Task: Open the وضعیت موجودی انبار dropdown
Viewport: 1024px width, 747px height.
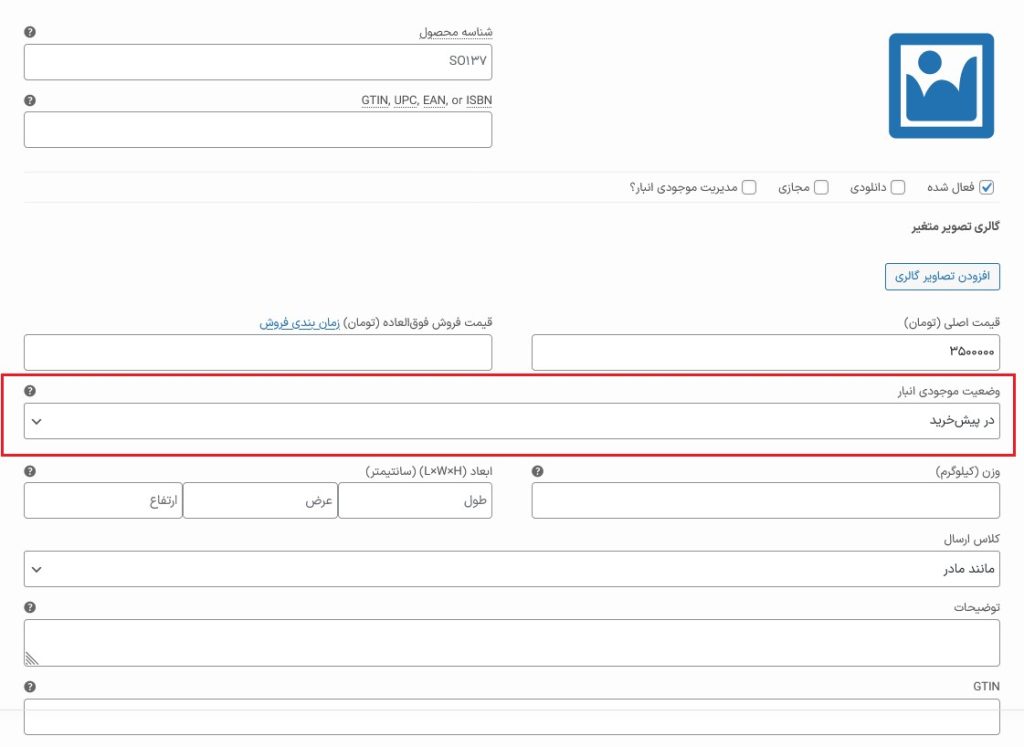Action: point(511,421)
